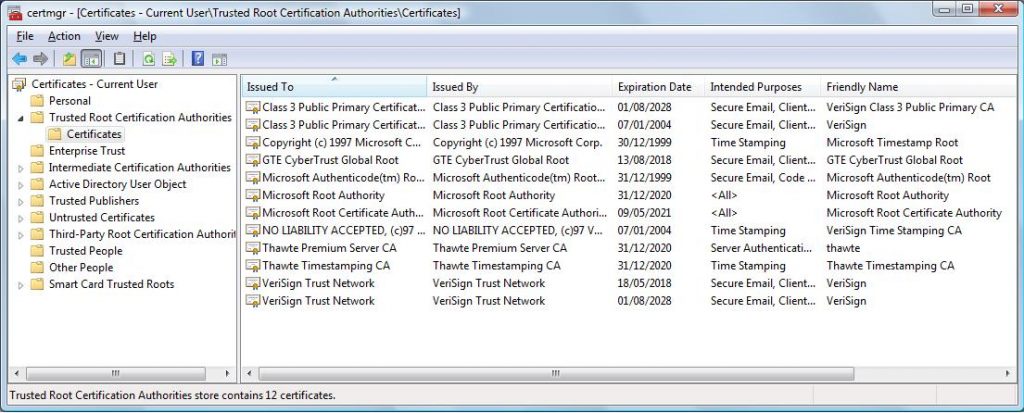Select the Personal folder
The height and width of the screenshot is (413, 1024).
pos(70,101)
